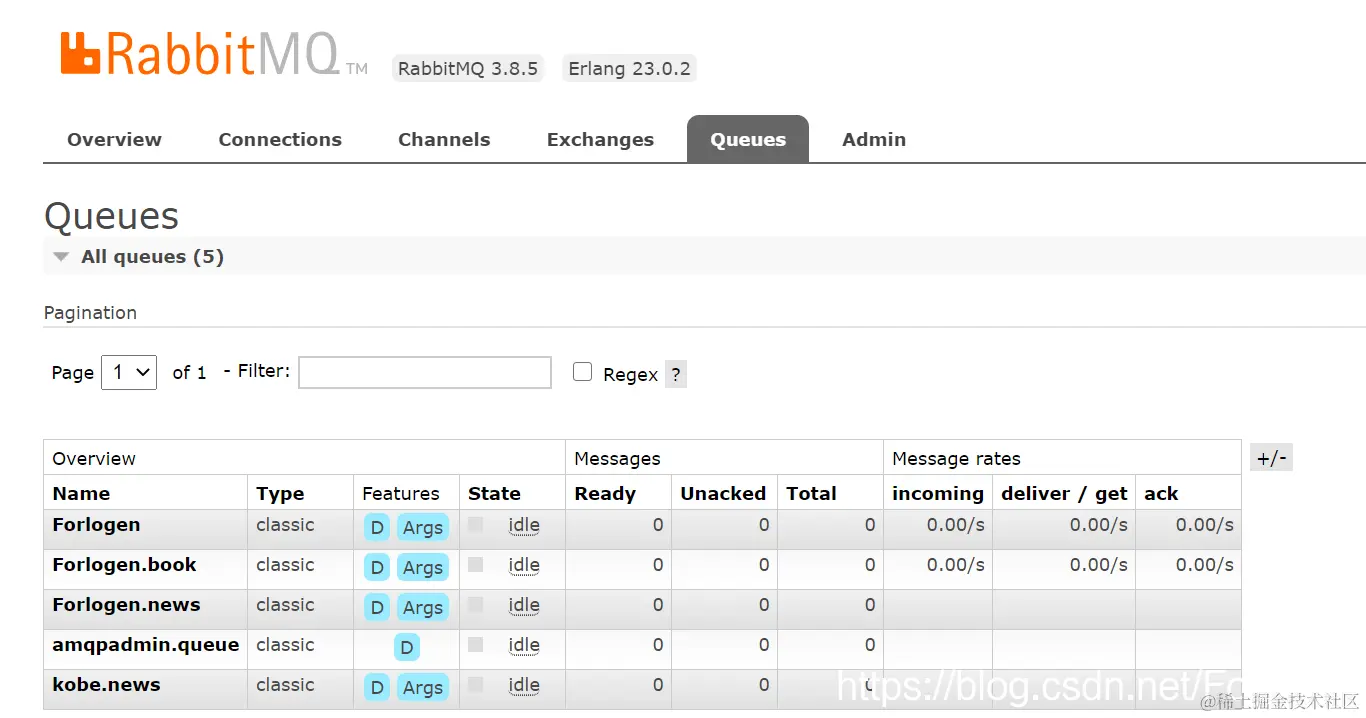Click the state square in kobe.news row
The height and width of the screenshot is (718, 1366).
pos(475,684)
